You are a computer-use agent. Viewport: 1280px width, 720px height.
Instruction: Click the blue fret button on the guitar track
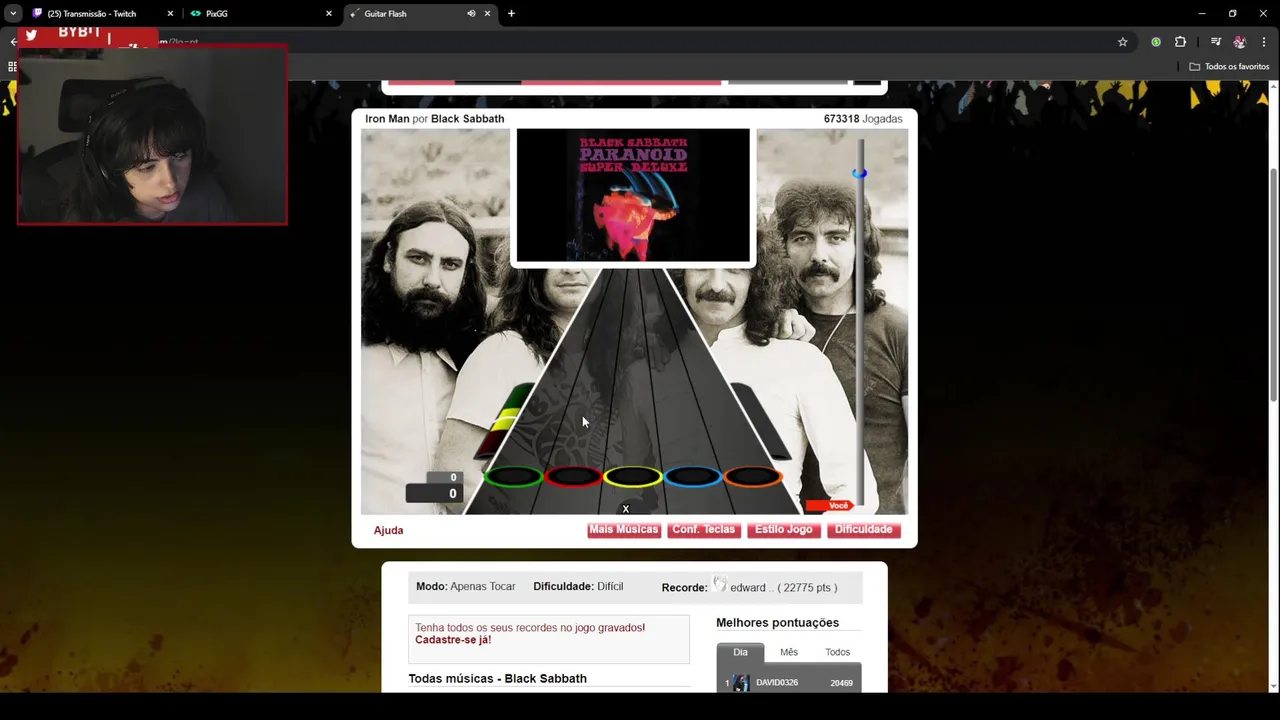pos(693,477)
